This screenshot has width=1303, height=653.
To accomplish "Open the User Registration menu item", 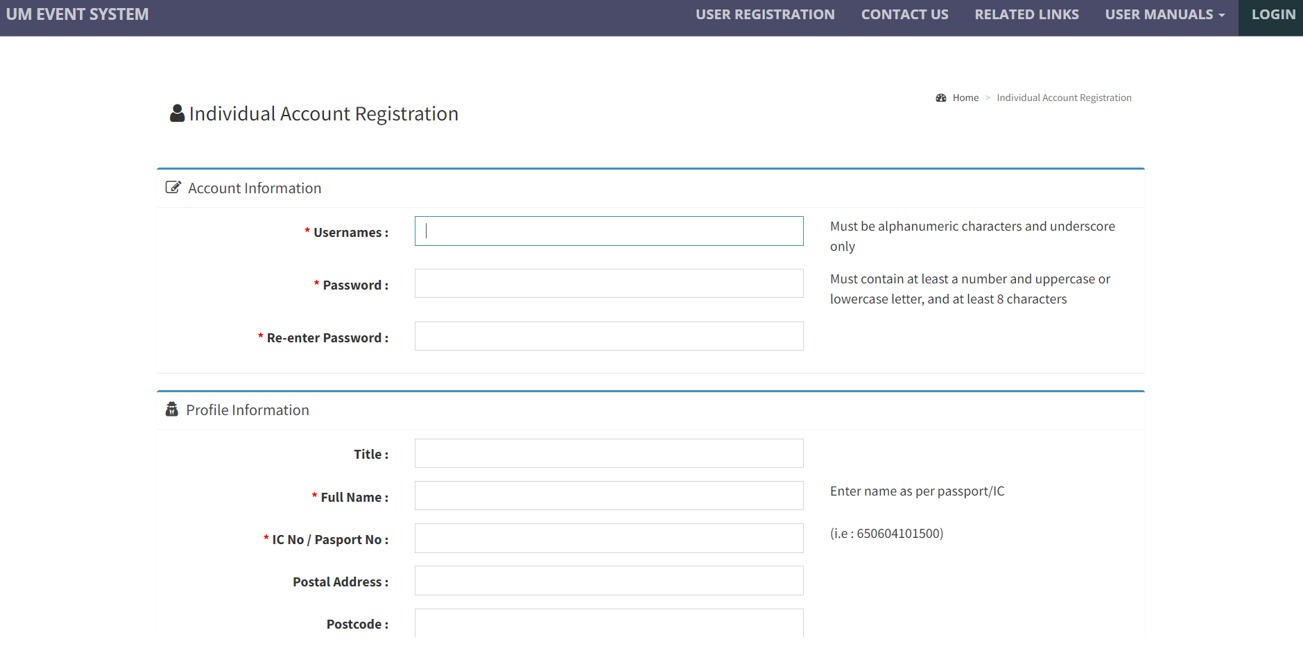I will click(x=765, y=15).
